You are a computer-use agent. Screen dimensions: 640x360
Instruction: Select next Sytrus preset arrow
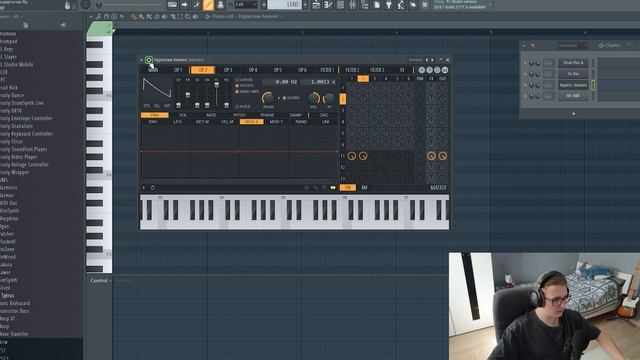coord(432,60)
